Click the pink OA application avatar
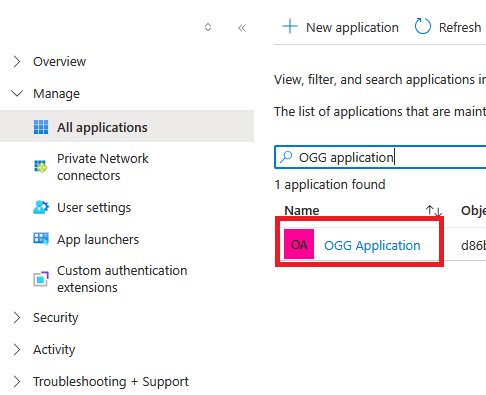This screenshot has height=395, width=486. (x=299, y=244)
